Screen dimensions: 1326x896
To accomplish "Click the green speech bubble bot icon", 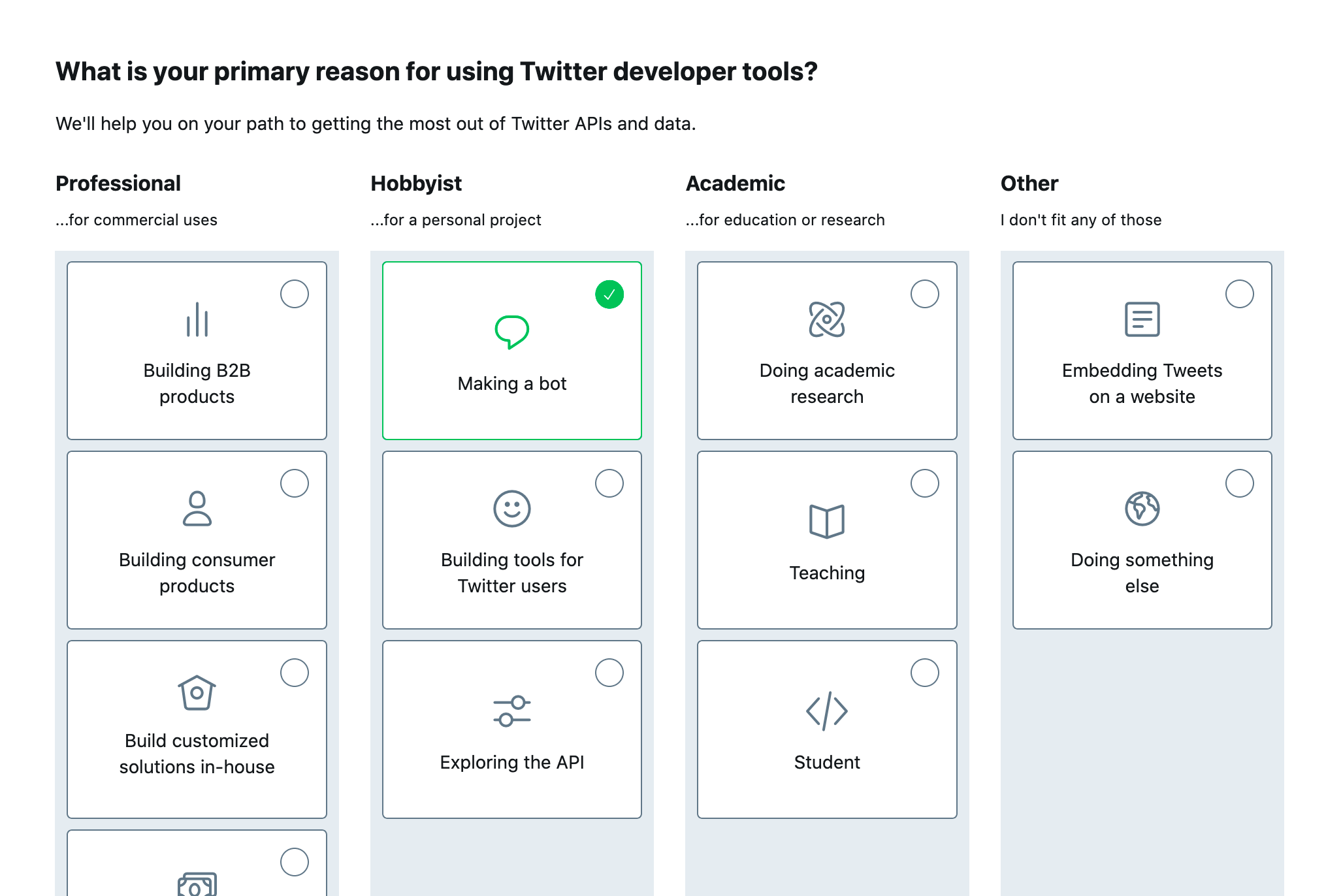I will (511, 332).
